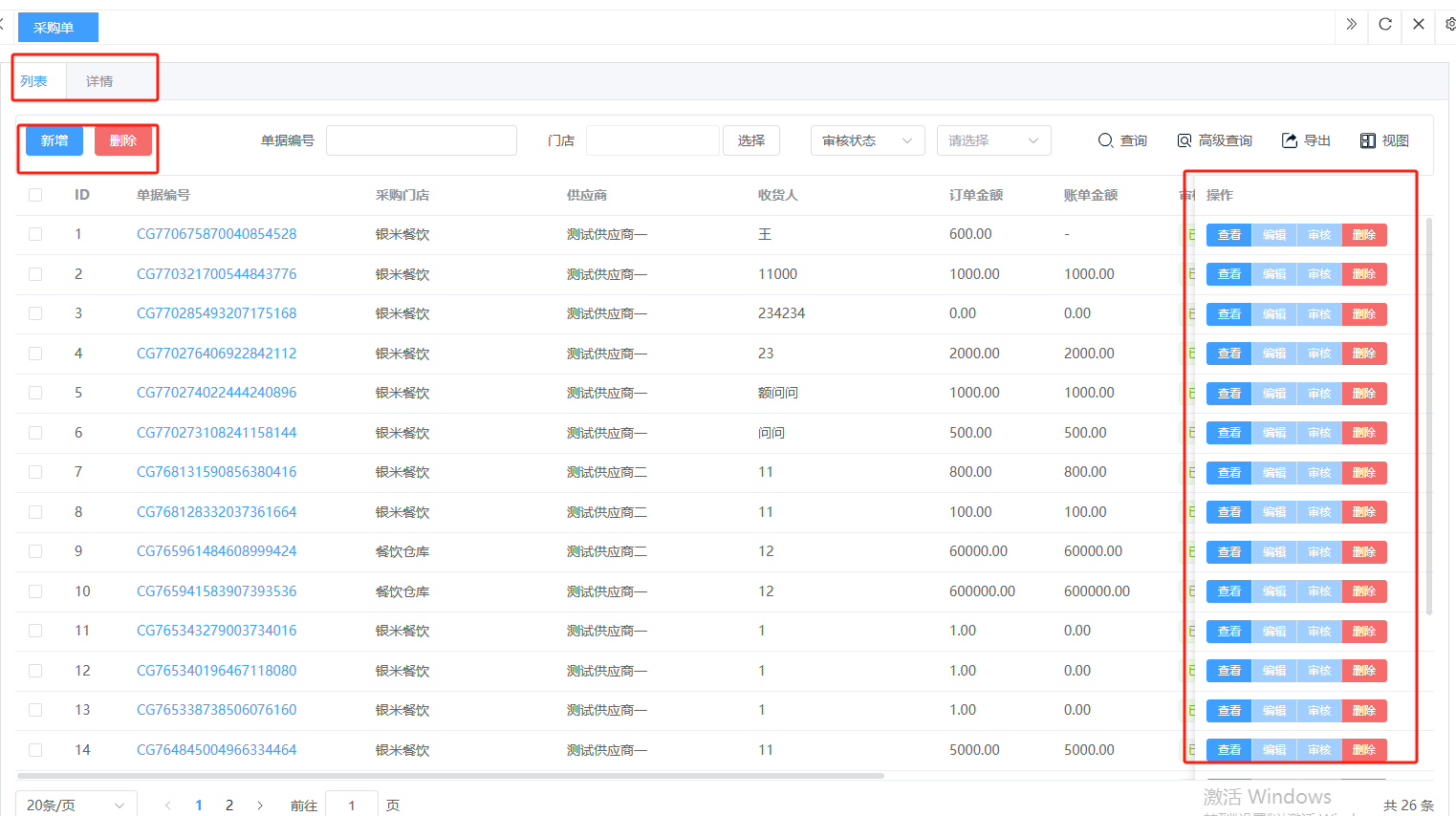Click the 单据编号 input field
Image resolution: width=1456 pixels, height=816 pixels.
click(x=421, y=140)
